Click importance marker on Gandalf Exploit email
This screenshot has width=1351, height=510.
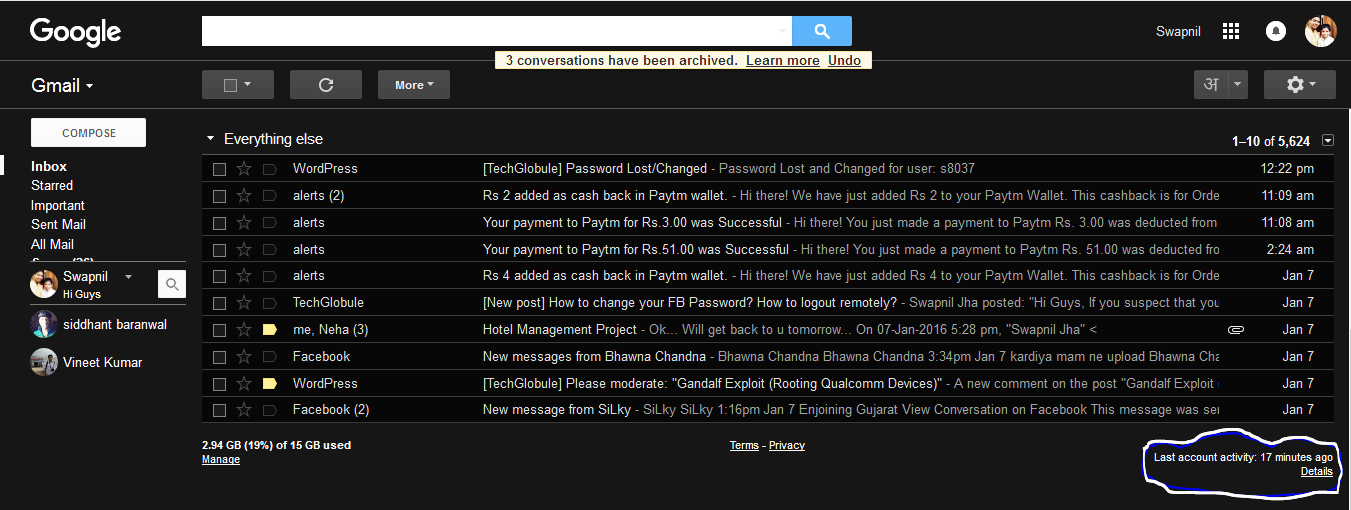click(270, 384)
